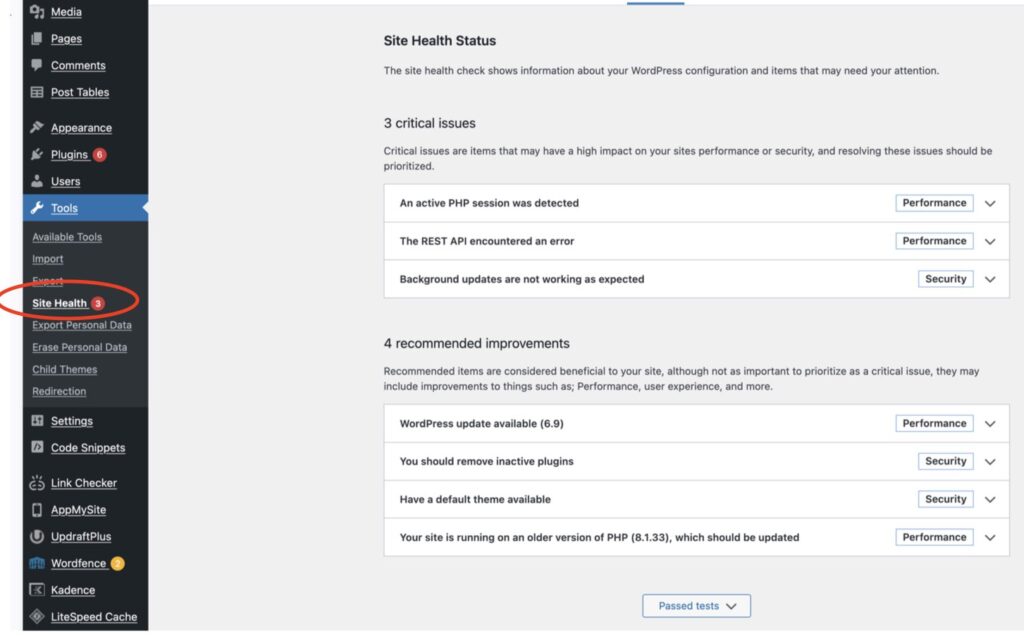The width and height of the screenshot is (1024, 636).
Task: Click the Appearance paintbrush icon
Action: point(37,128)
